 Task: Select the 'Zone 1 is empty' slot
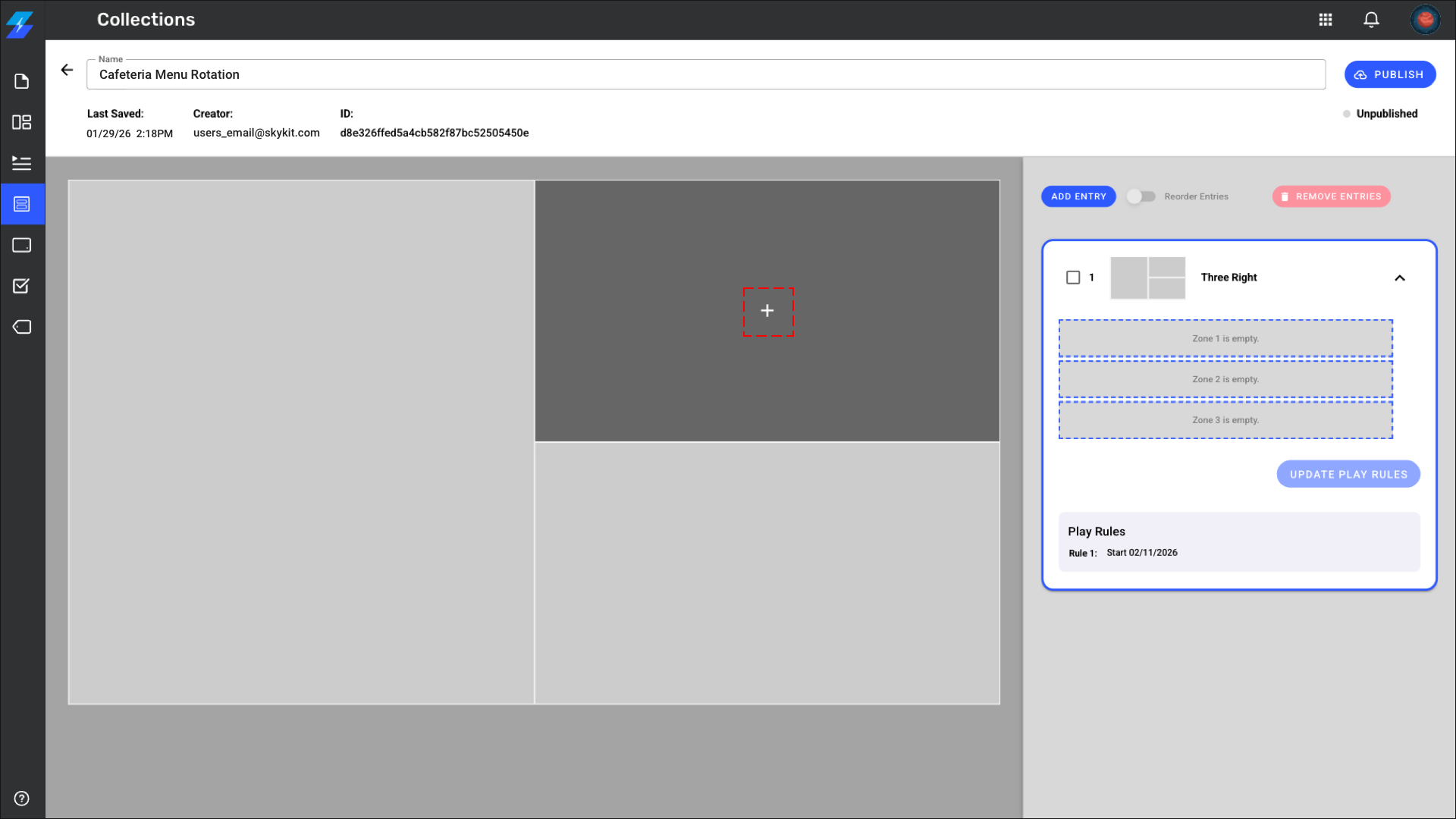coord(1225,338)
